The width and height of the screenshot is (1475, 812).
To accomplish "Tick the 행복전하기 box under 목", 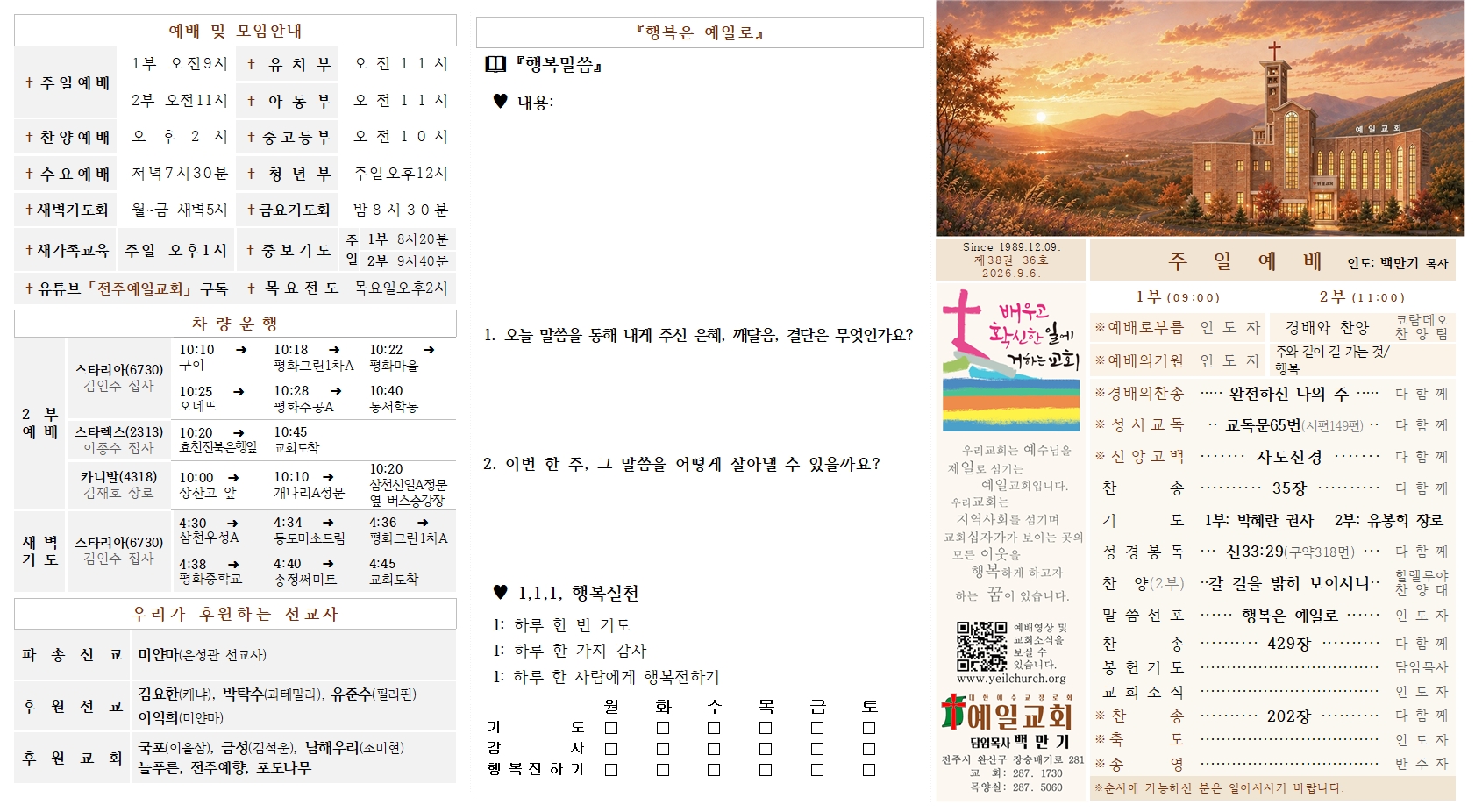I will click(x=766, y=770).
